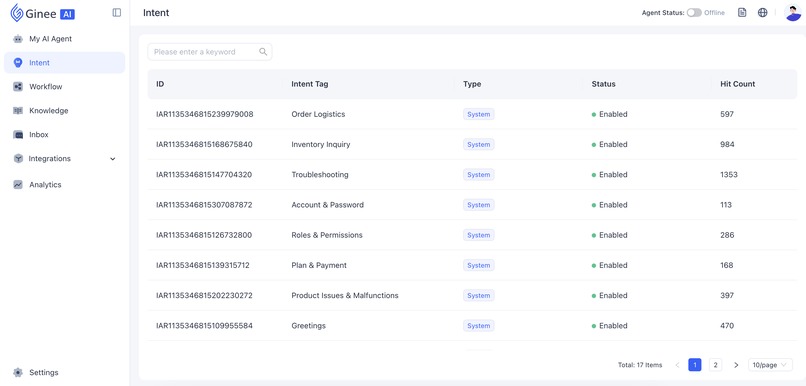Click the Intent page title
Screen dimensions: 806x386
tap(156, 13)
